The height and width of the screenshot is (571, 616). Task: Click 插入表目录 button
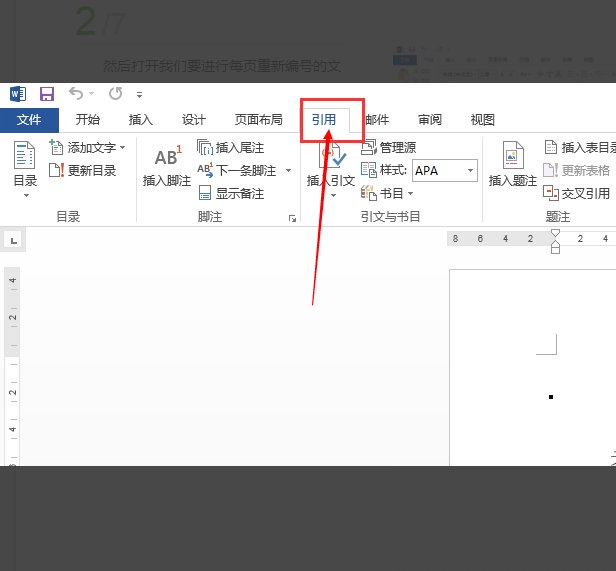[580, 148]
